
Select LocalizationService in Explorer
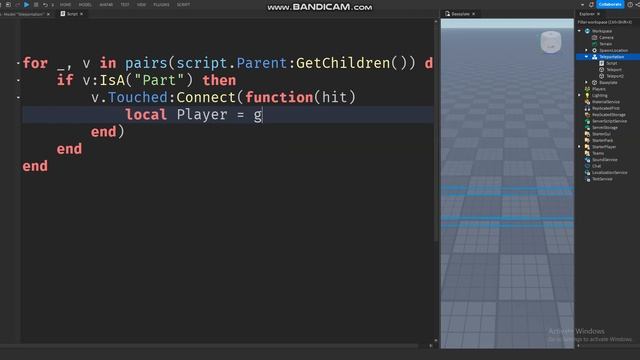[x=609, y=172]
